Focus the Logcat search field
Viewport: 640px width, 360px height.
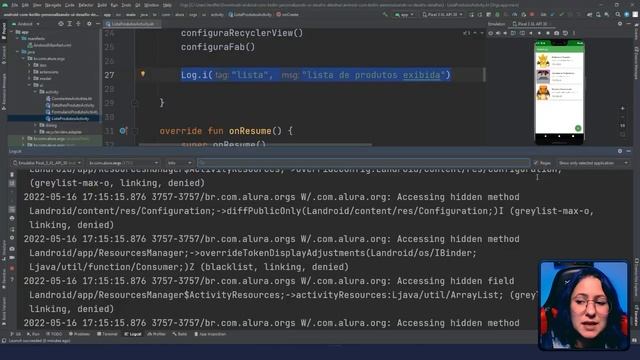point(363,163)
